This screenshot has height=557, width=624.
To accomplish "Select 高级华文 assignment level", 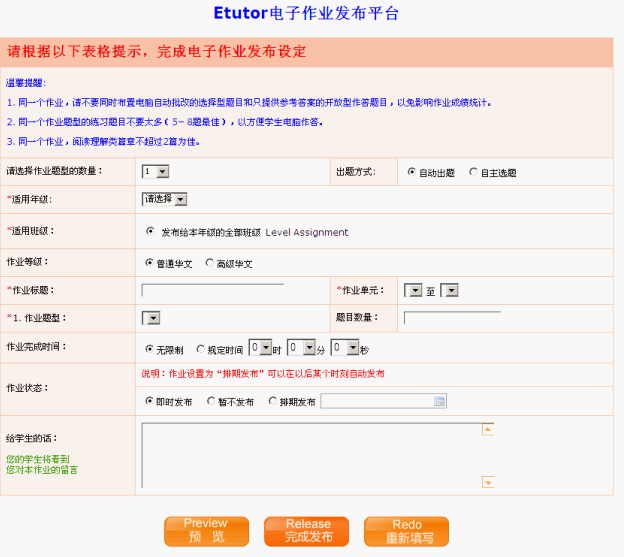I will [209, 263].
